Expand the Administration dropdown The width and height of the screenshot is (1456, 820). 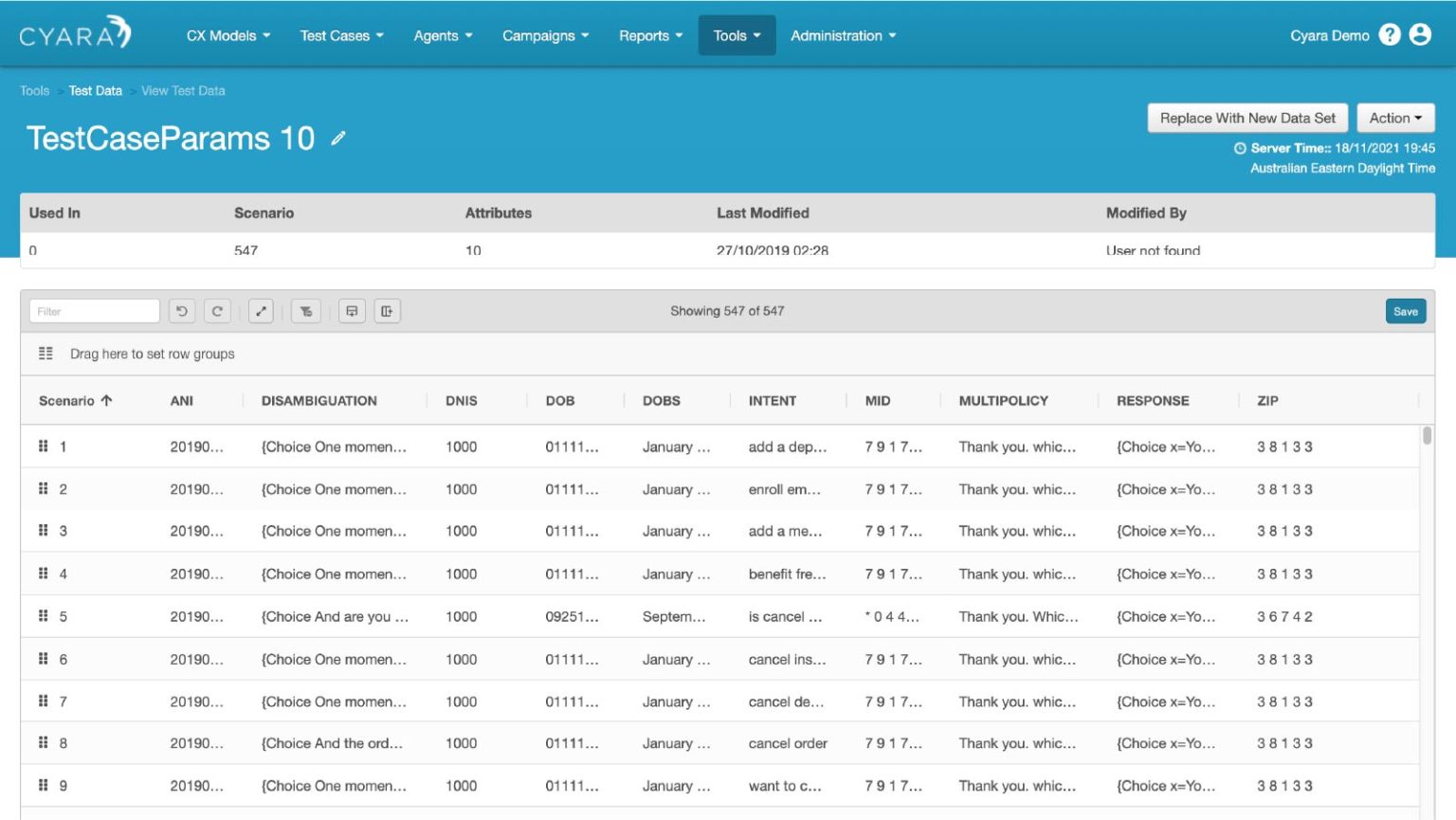[842, 35]
